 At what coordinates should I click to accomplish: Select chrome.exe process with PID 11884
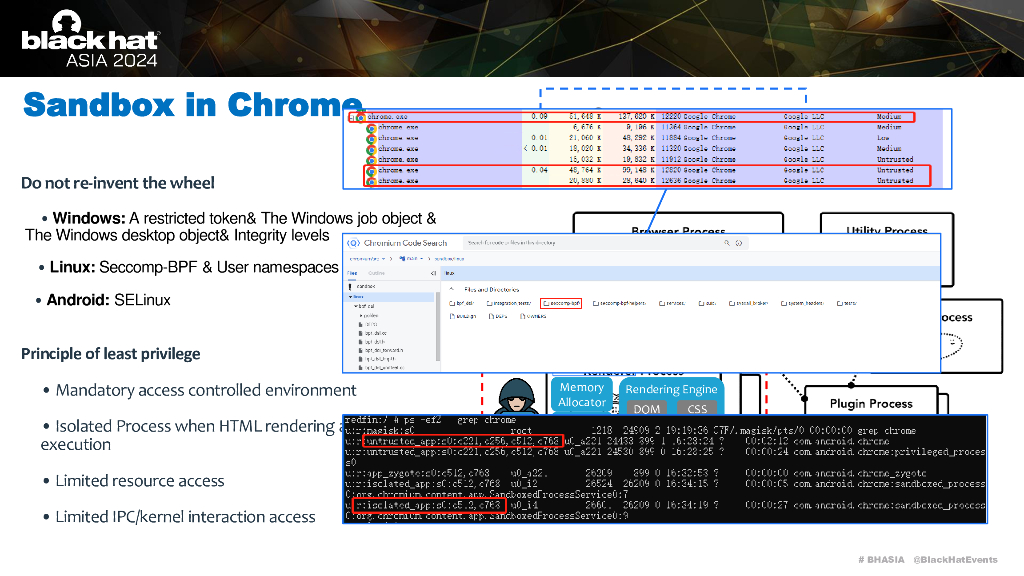pos(653,138)
